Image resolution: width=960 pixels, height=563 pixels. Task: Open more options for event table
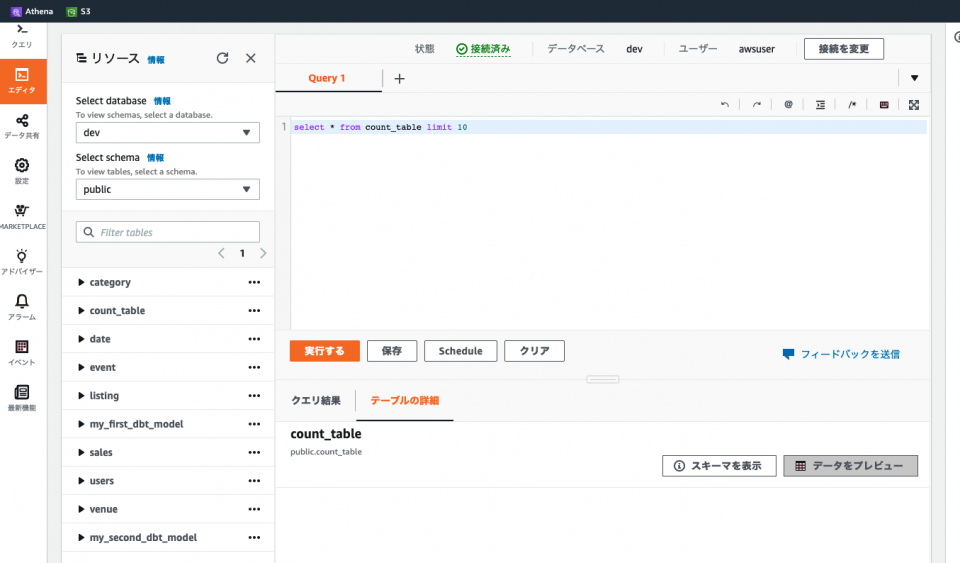[254, 367]
